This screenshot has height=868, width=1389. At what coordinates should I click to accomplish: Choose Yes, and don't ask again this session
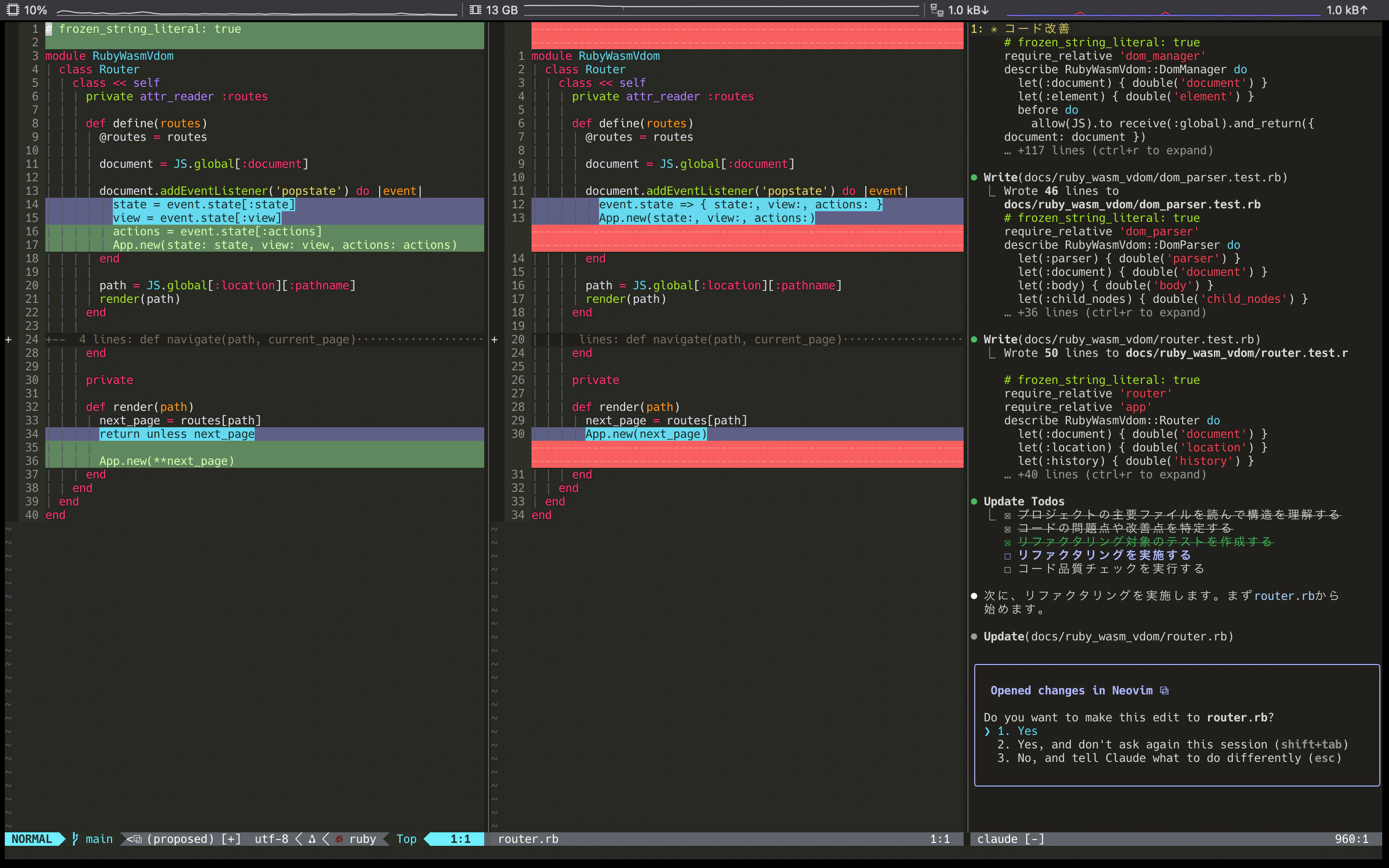coord(1172,745)
